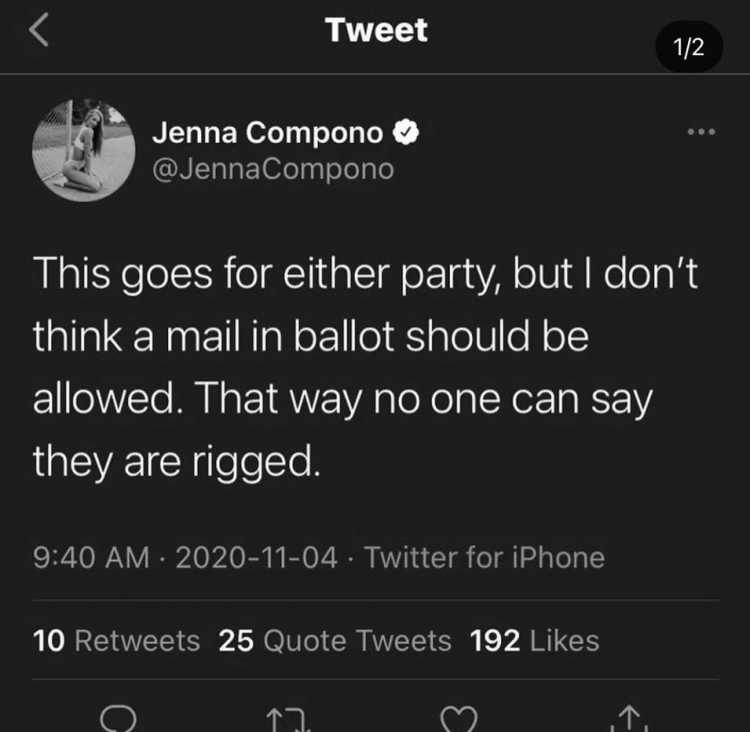Open the Jenna Compono display name
Viewport: 750px width, 732px height.
(x=267, y=132)
